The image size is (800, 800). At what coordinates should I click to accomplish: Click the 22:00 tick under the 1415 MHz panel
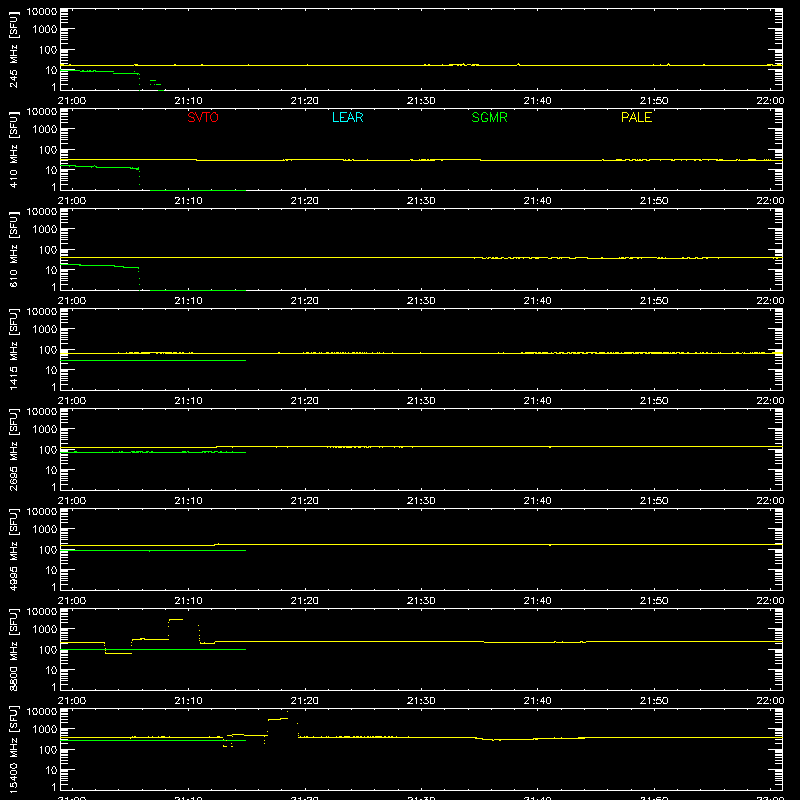[x=770, y=401]
